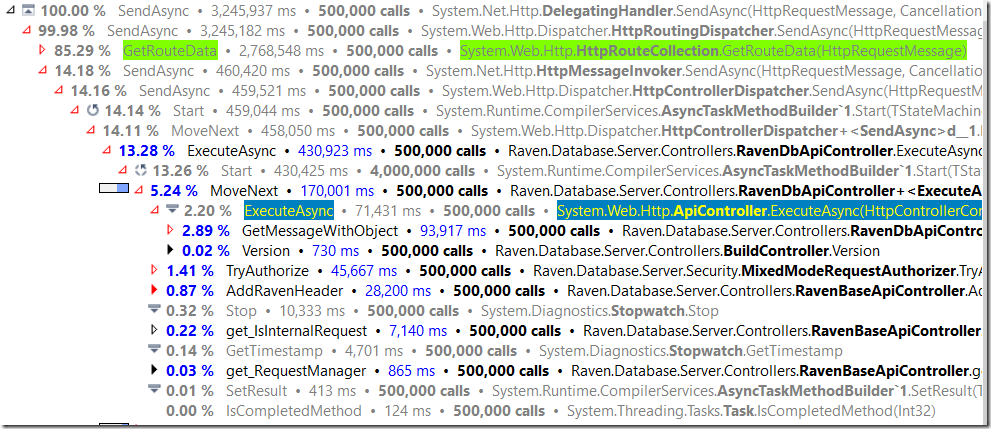The height and width of the screenshot is (429, 991).
Task: Collapse the 100.00 % SendAsync root node
Action: click(10, 11)
